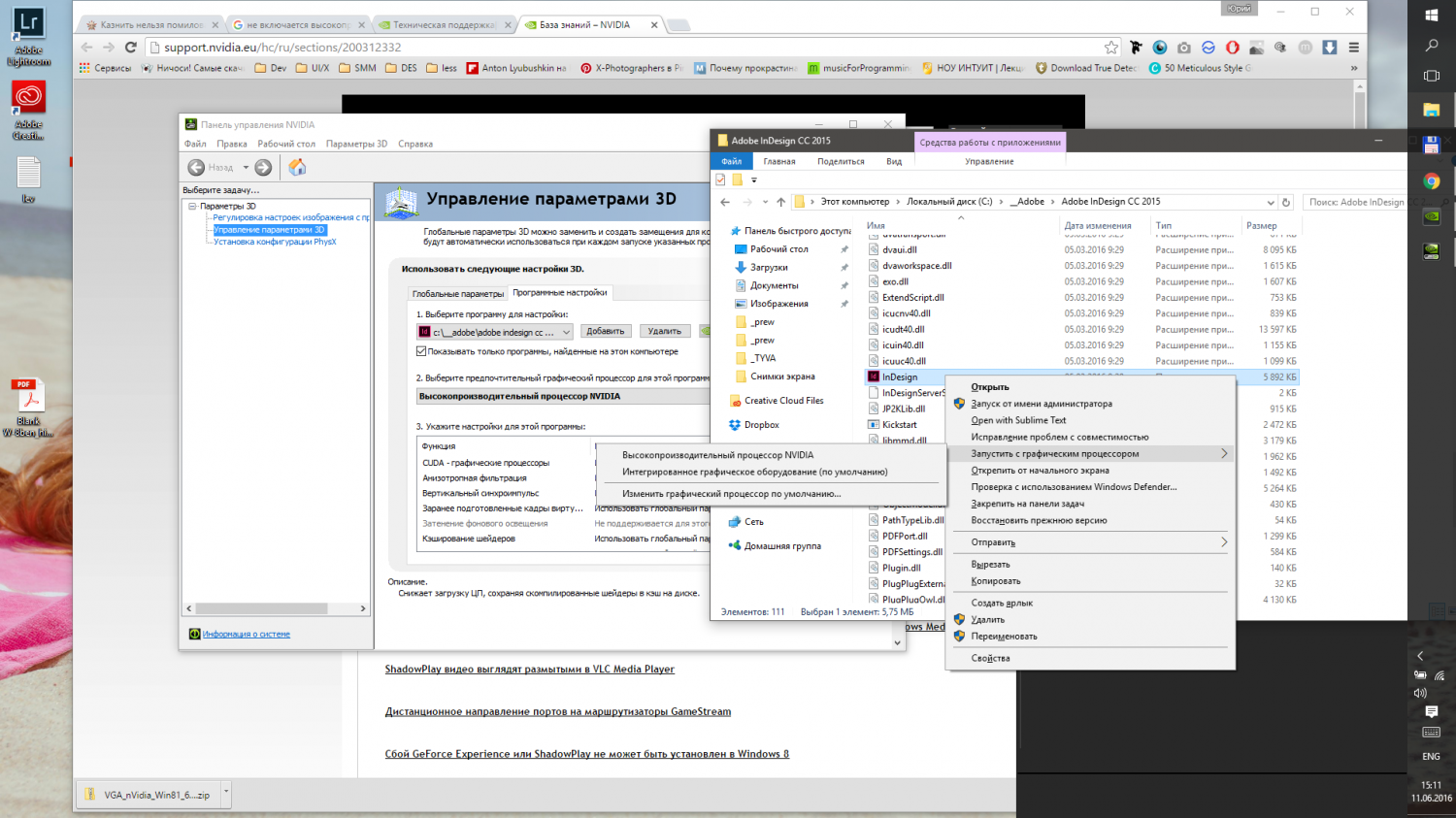This screenshot has width=1456, height=818.
Task: Open link 'ShadowPlay видео выглядят размытыми'
Action: coord(529,669)
